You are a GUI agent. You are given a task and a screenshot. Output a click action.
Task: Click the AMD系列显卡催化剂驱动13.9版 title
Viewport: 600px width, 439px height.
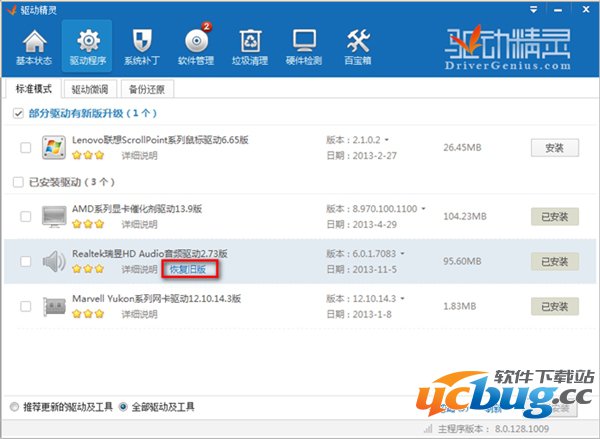[x=137, y=209]
